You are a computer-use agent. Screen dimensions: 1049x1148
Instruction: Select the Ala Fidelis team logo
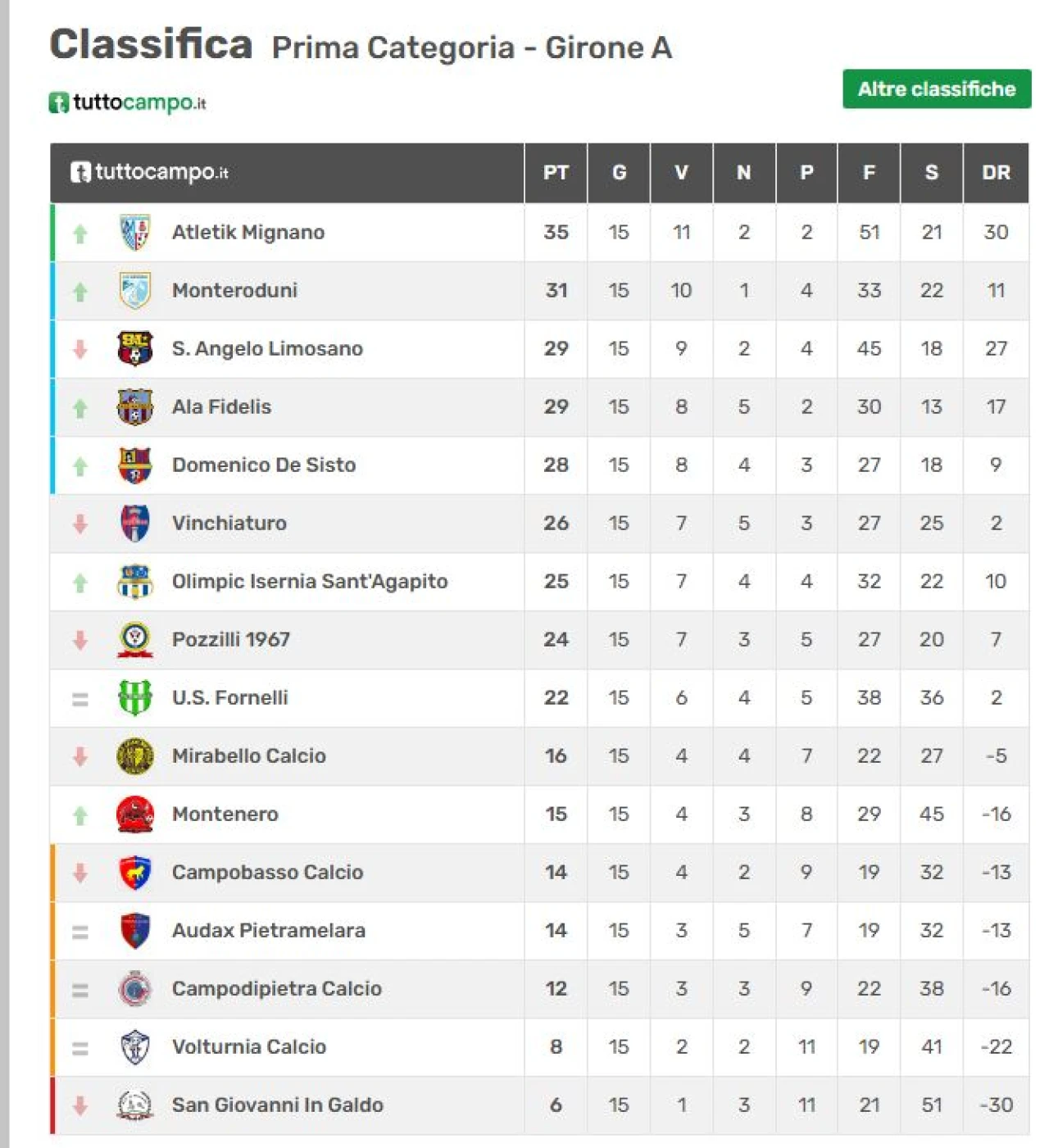click(x=135, y=407)
